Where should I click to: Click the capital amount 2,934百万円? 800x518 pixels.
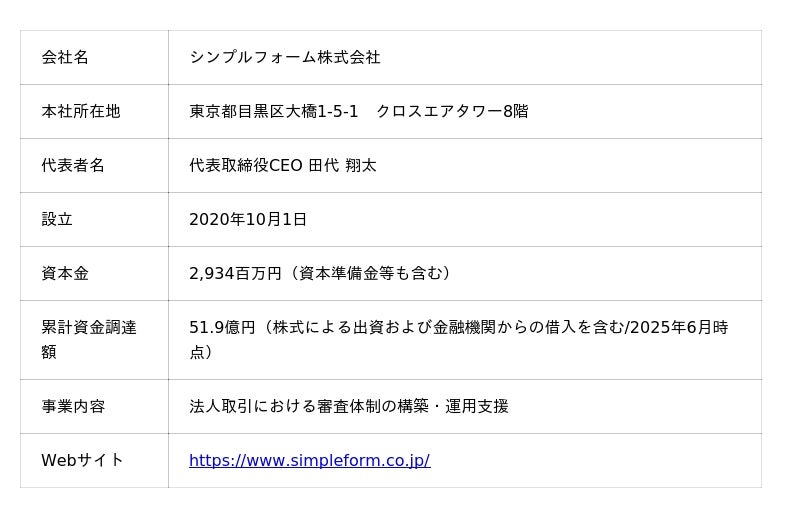pyautogui.click(x=235, y=274)
